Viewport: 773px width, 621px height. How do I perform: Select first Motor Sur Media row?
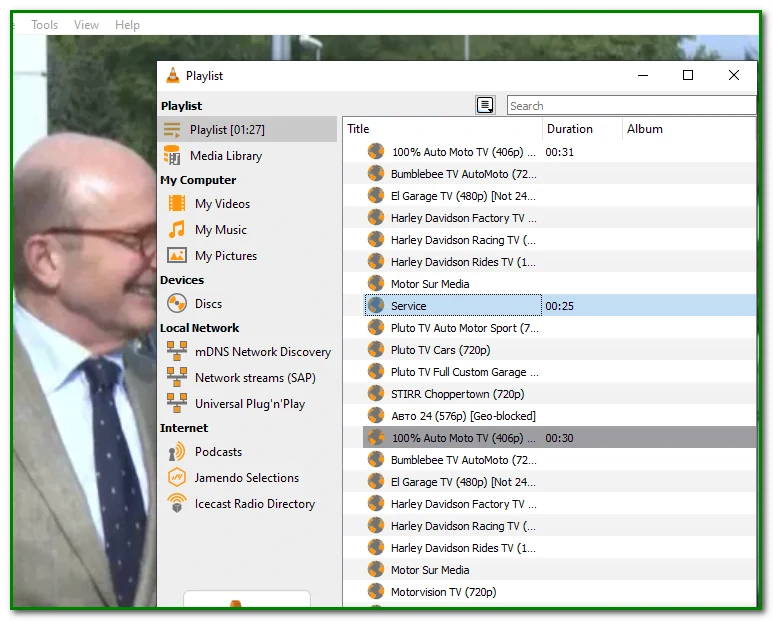550,284
